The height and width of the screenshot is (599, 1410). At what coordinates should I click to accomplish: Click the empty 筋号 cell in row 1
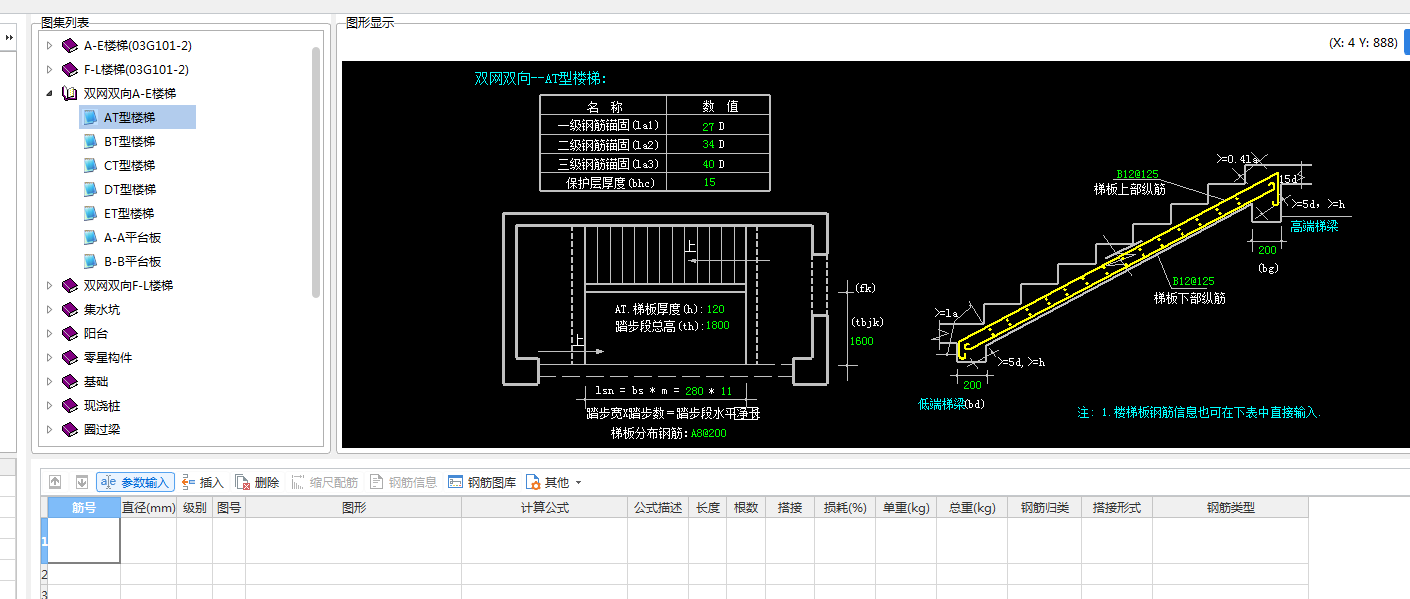click(84, 541)
